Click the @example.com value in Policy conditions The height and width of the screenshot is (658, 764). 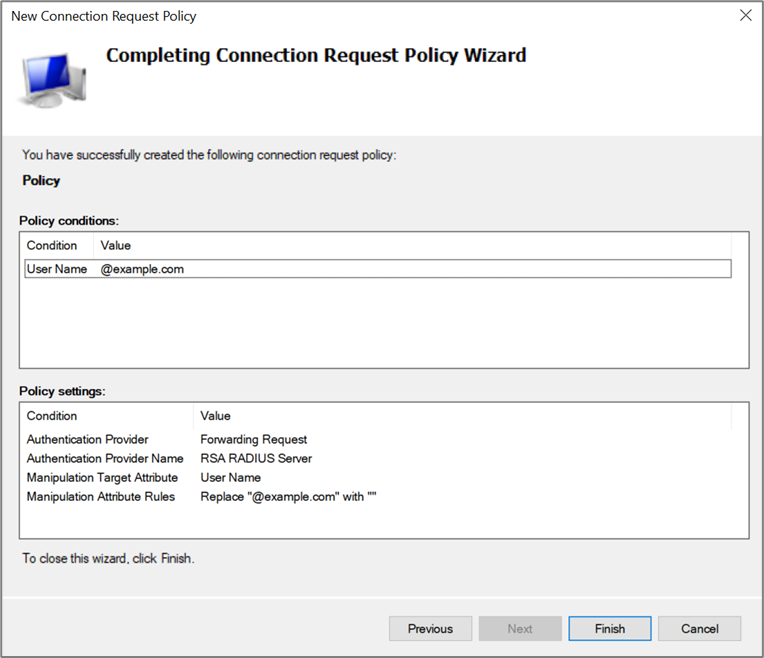click(x=142, y=269)
